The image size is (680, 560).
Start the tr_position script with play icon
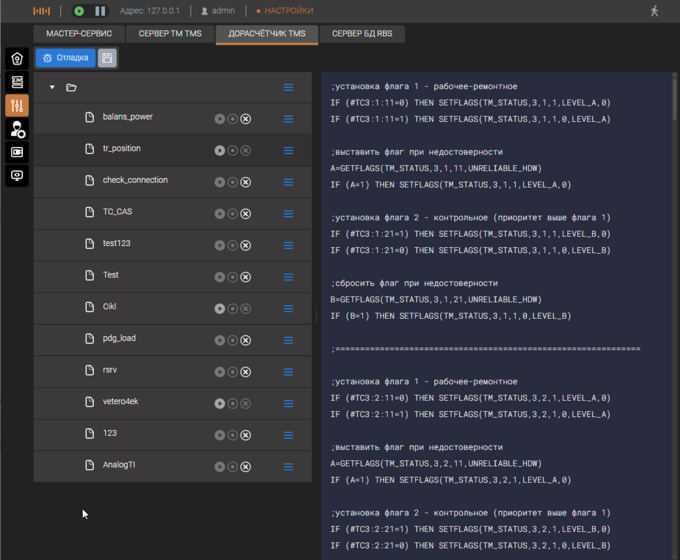219,150
